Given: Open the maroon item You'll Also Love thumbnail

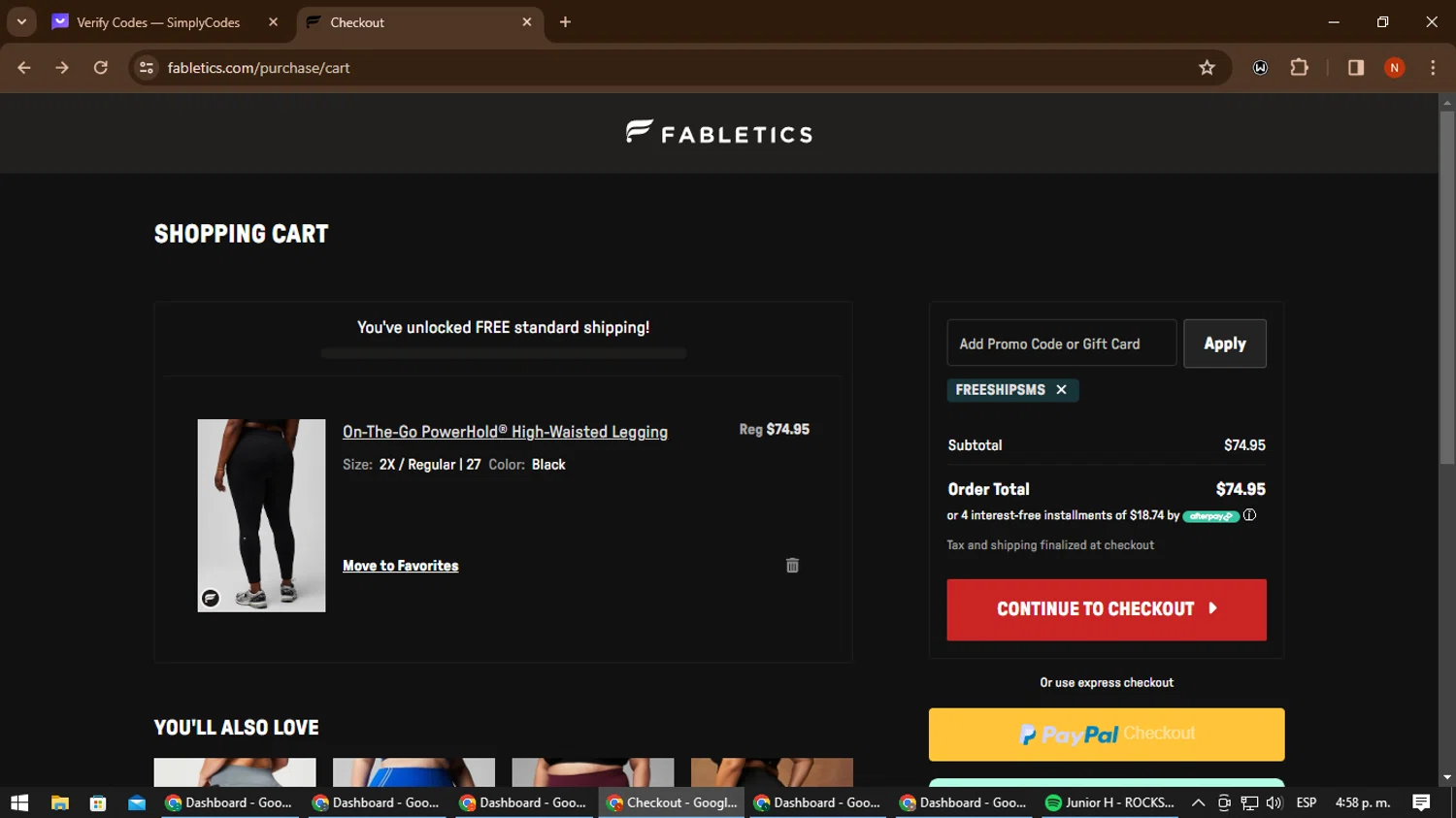Looking at the screenshot, I should point(593,772).
